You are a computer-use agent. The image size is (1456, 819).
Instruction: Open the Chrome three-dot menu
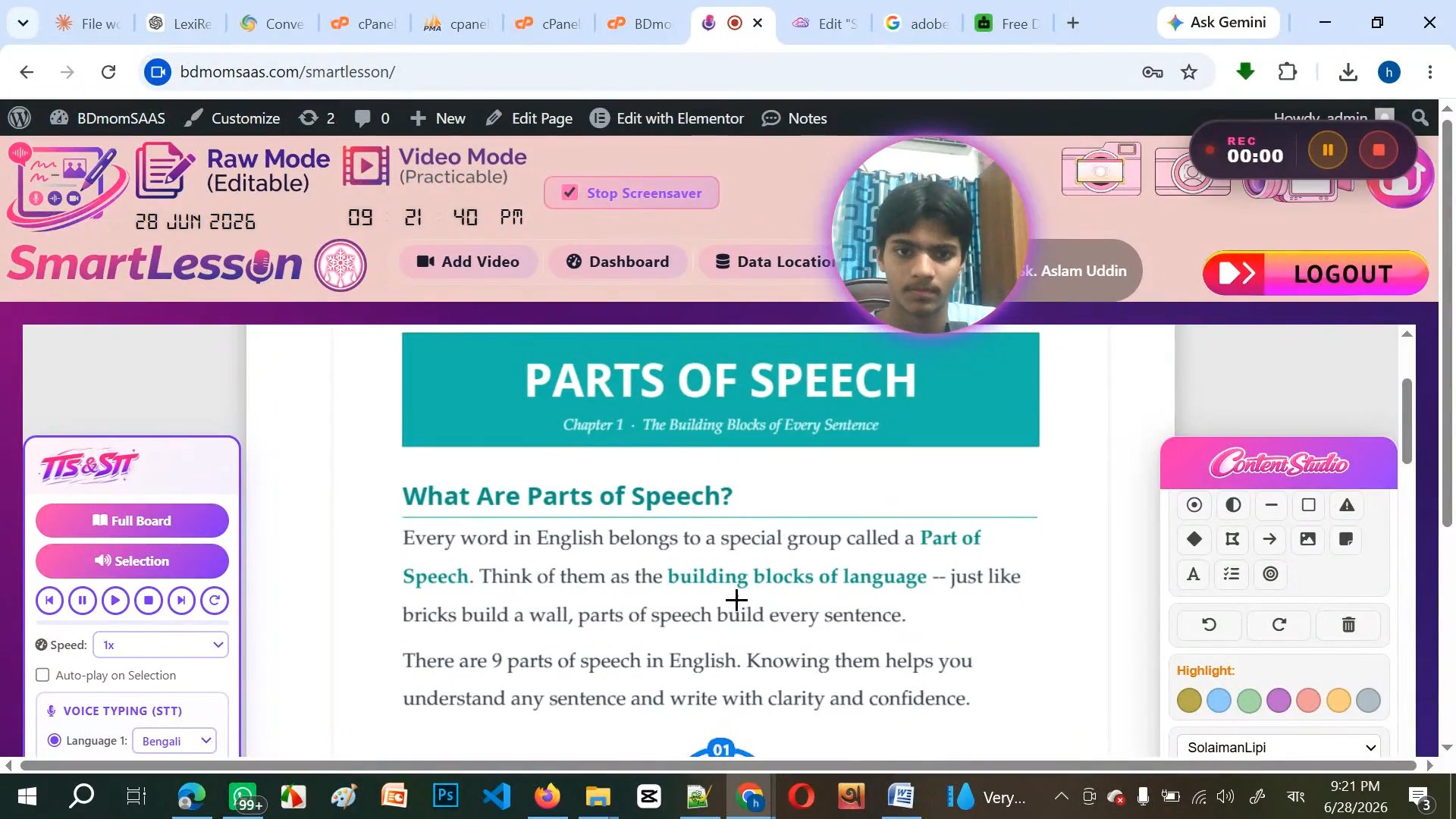pos(1429,72)
